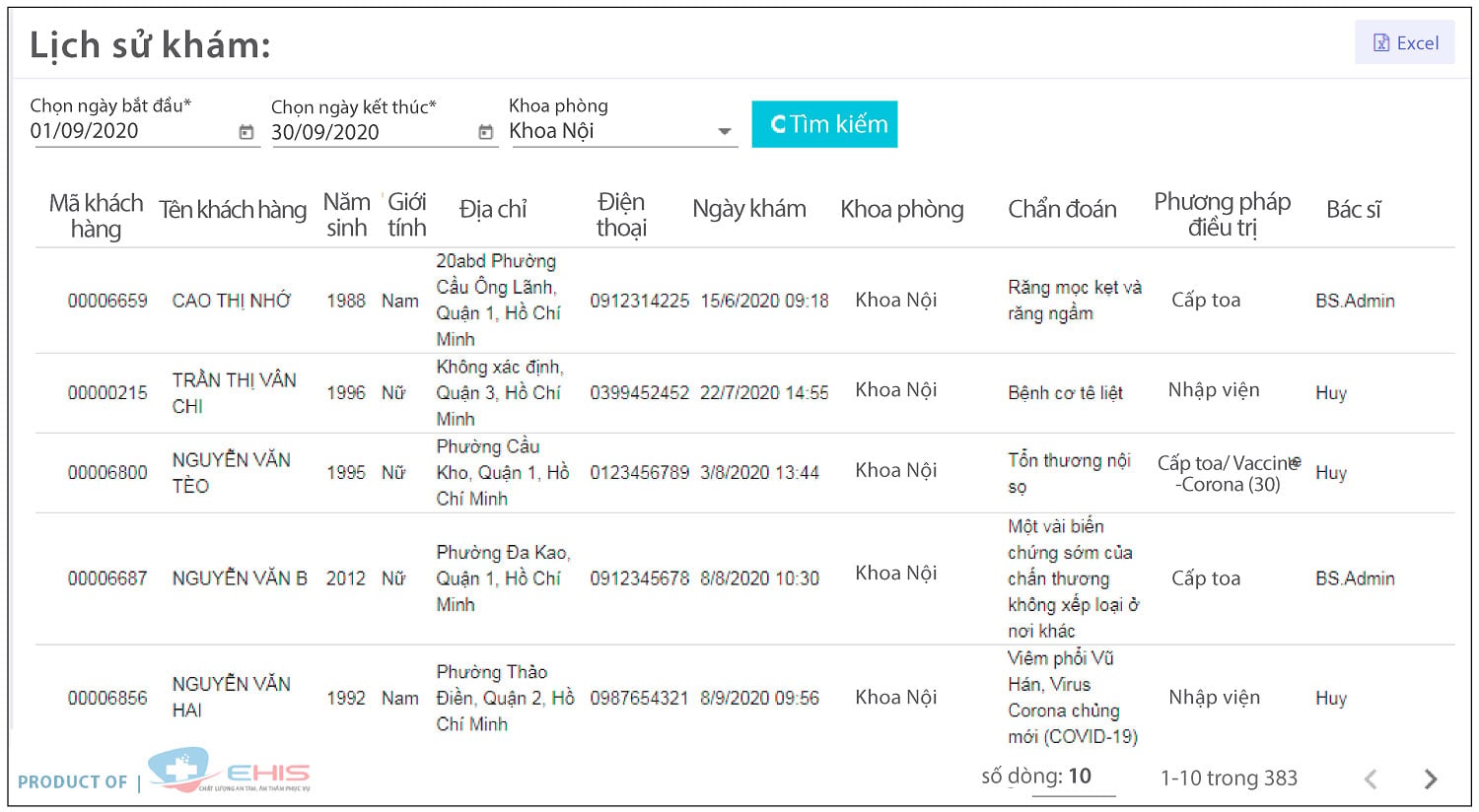The image size is (1479, 812).
Task: Click doctor Huy in NGUYỄN VĂN HAI row
Action: coord(1331,699)
